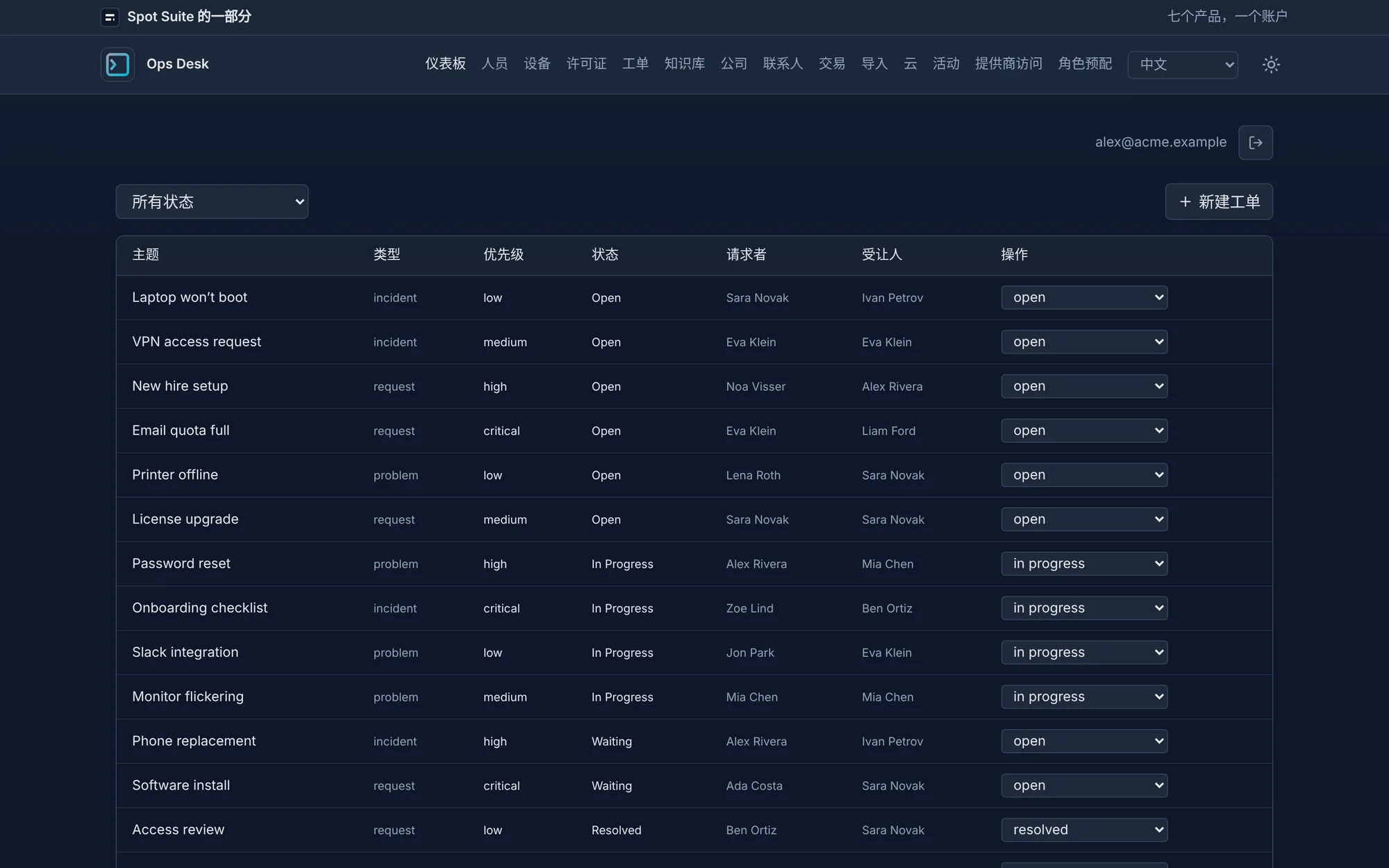The image size is (1389, 868).
Task: Open status dropdown for Email quota full
Action: (1084, 431)
